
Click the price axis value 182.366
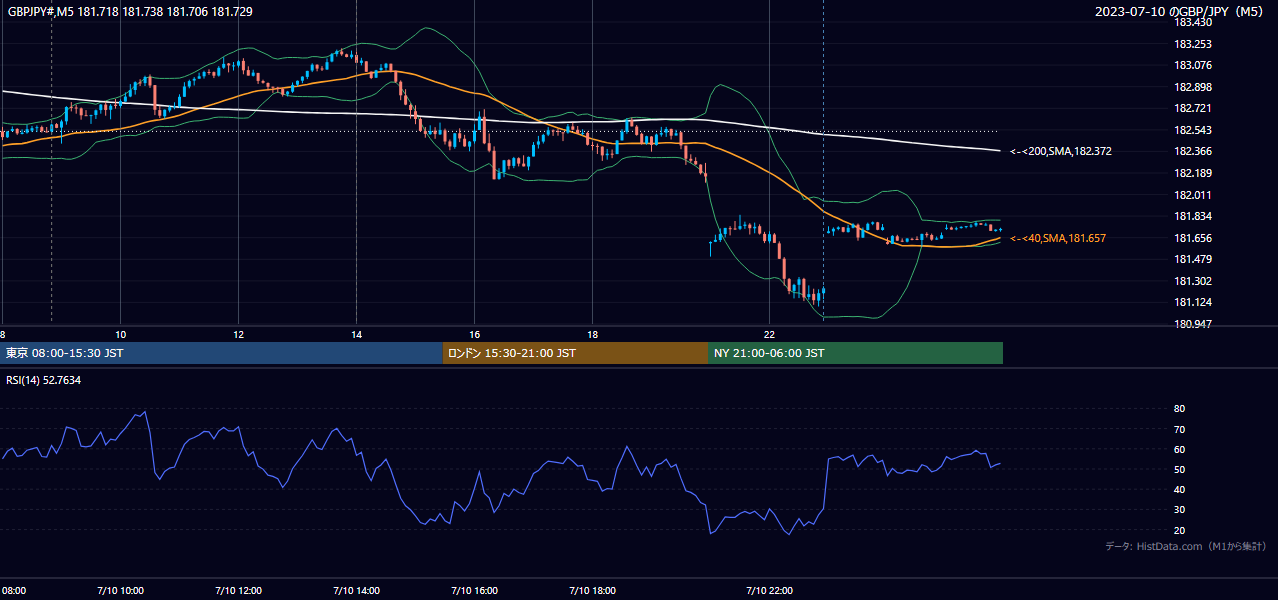(x=1193, y=151)
